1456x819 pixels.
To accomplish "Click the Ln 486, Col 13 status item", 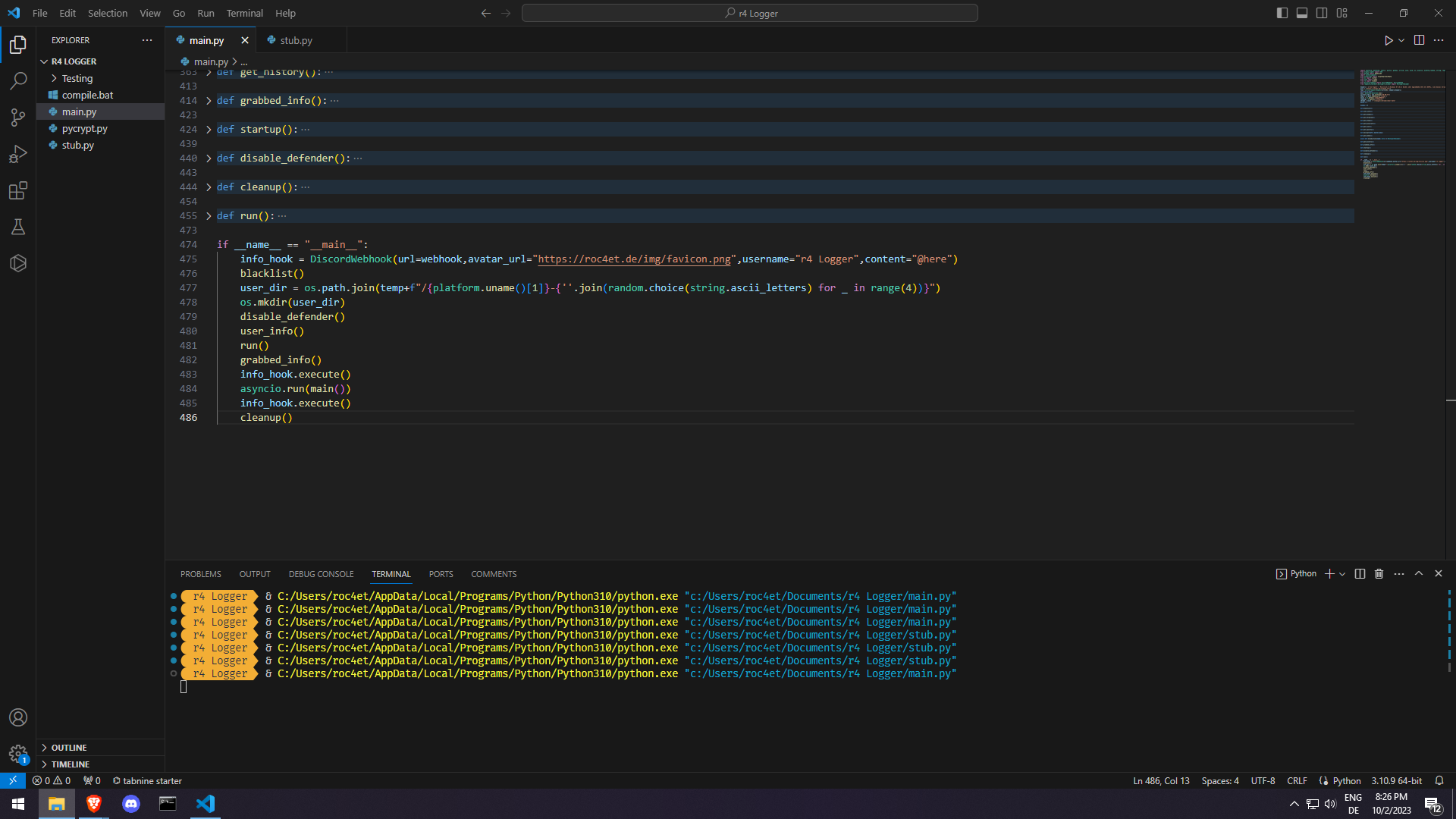I will pos(1161,780).
